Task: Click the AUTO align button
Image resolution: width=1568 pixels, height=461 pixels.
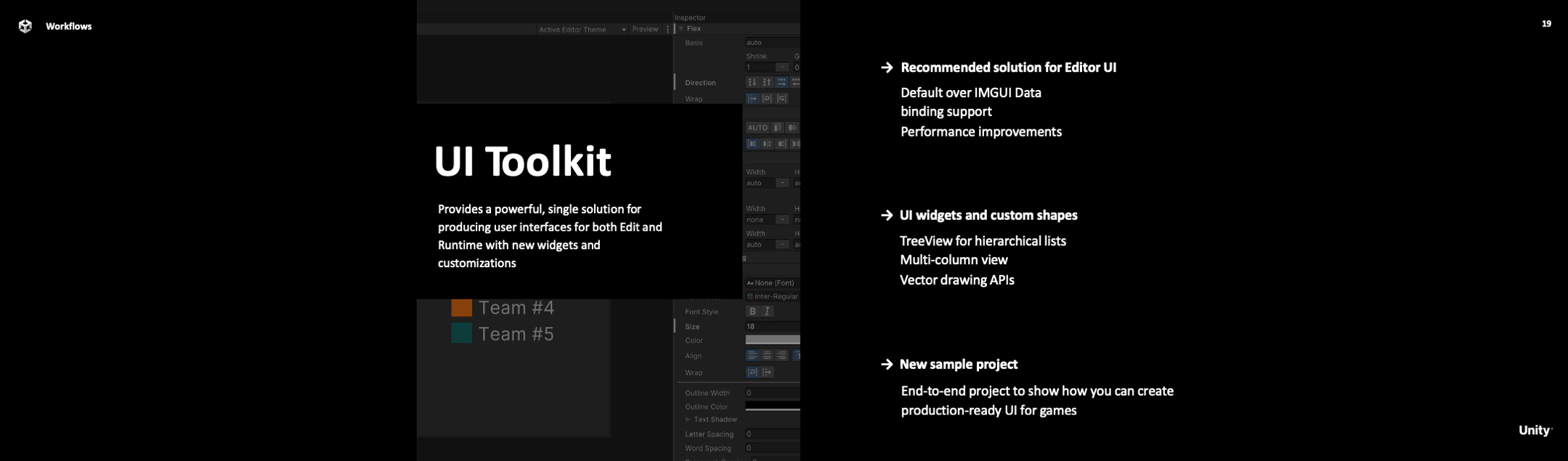Action: point(757,127)
